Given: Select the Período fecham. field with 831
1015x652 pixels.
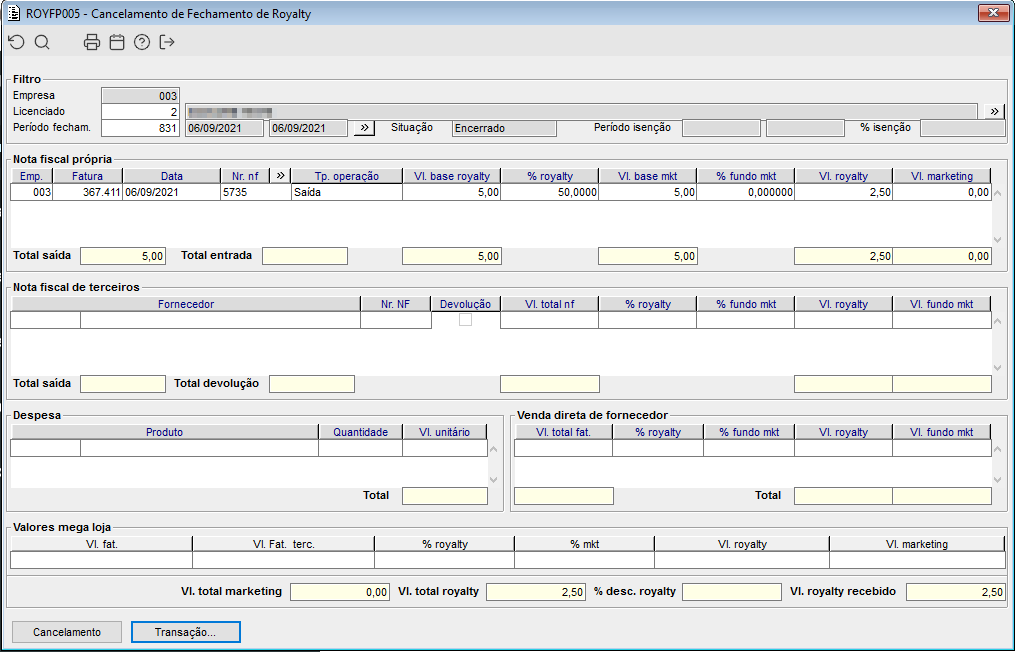Looking at the screenshot, I should [x=141, y=128].
